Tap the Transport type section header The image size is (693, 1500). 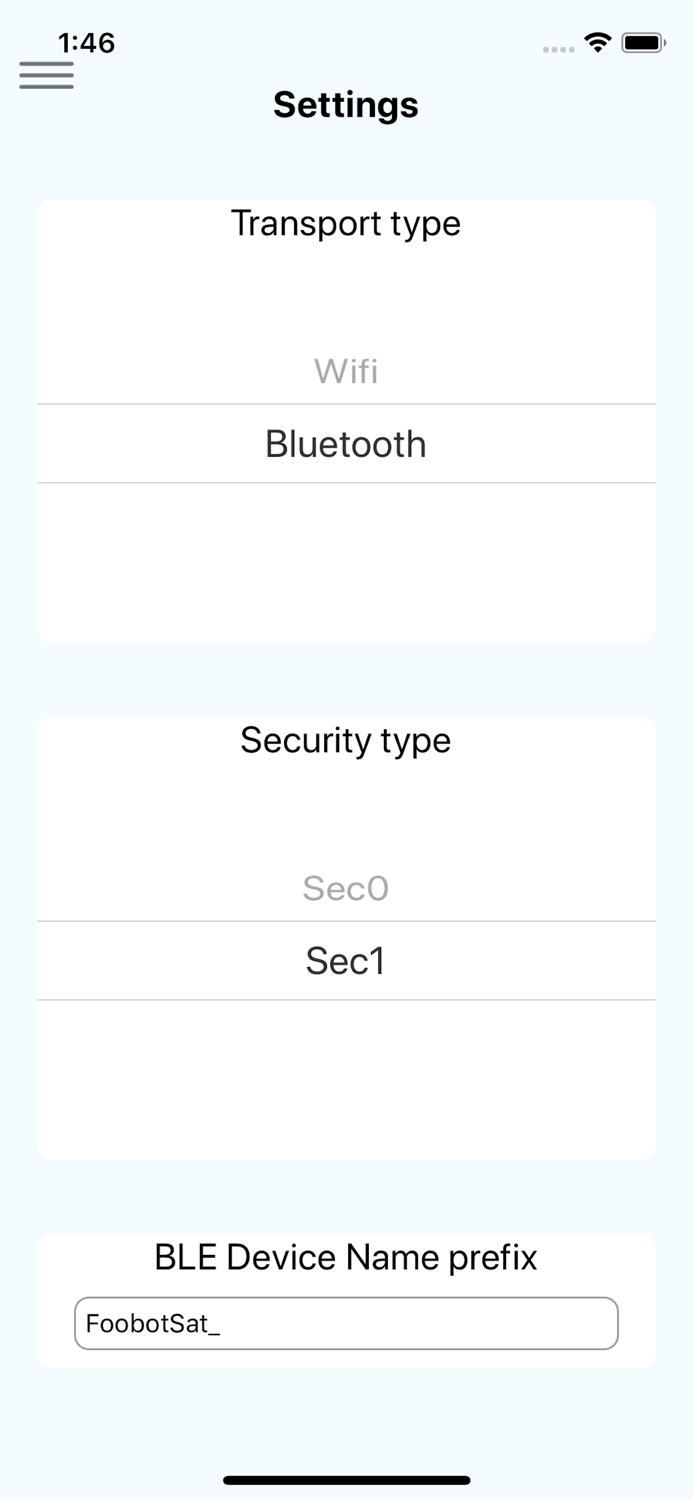pos(346,224)
